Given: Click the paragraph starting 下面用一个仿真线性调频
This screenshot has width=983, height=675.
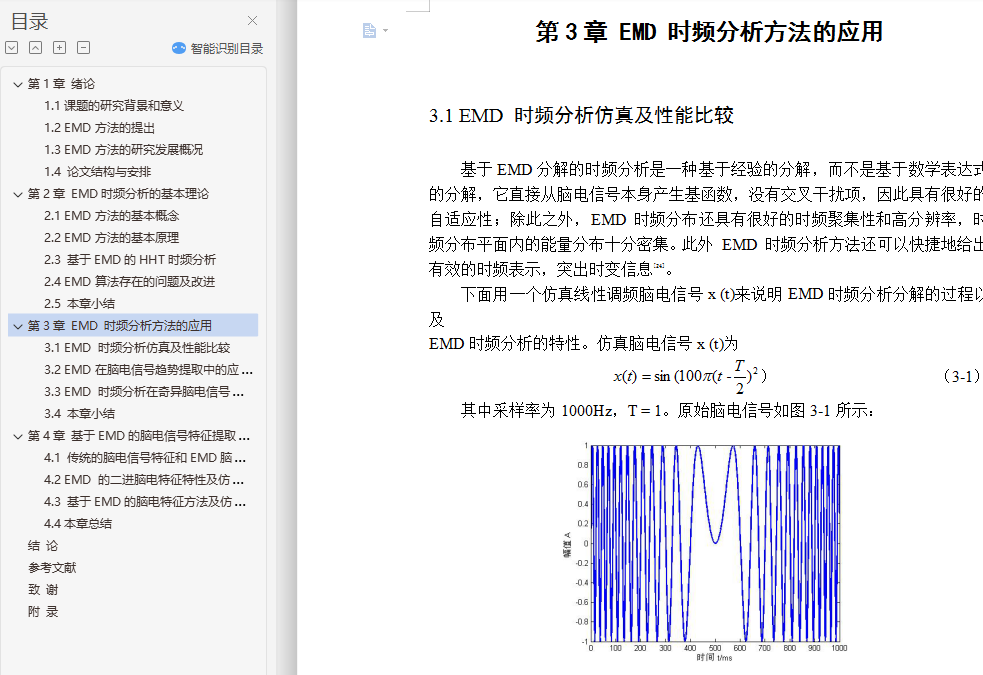Looking at the screenshot, I should point(705,306).
